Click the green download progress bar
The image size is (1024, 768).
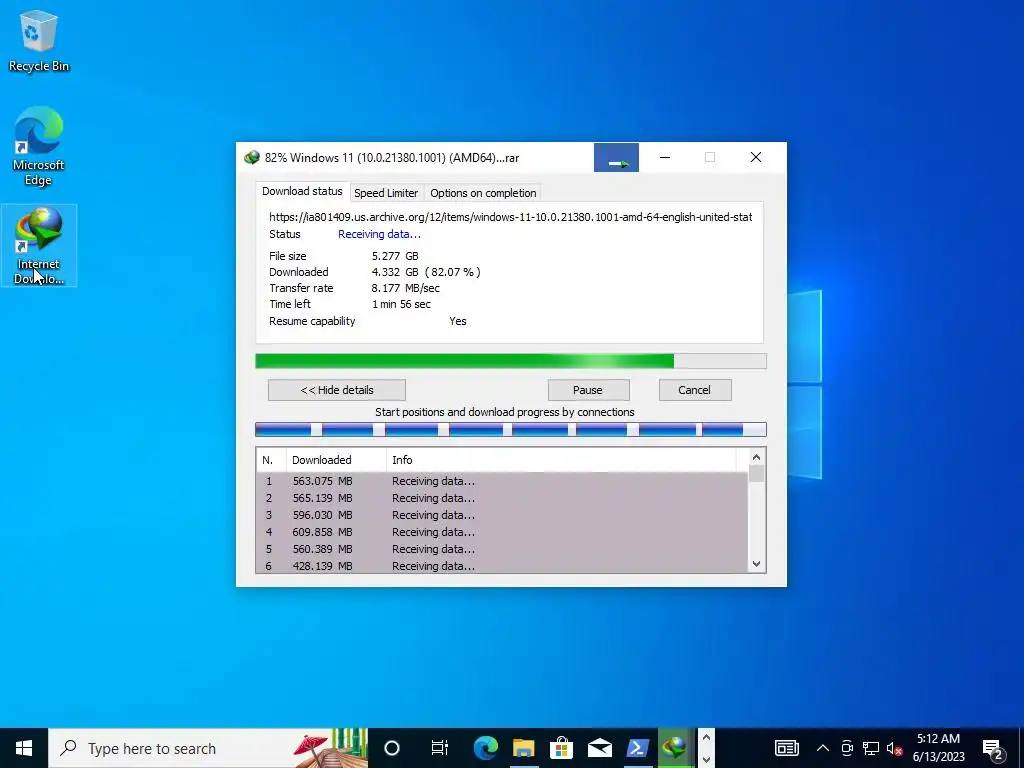(x=511, y=361)
